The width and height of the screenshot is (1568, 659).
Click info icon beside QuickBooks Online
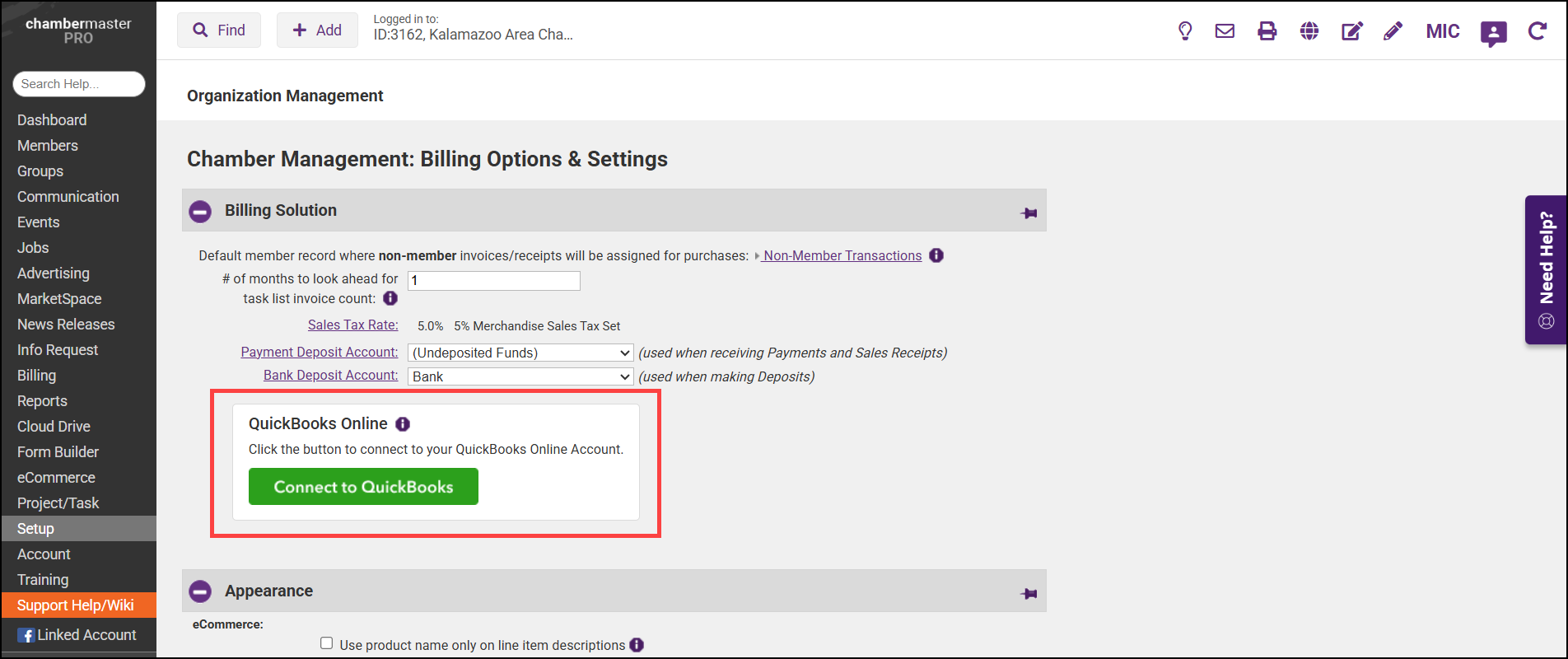tap(403, 424)
